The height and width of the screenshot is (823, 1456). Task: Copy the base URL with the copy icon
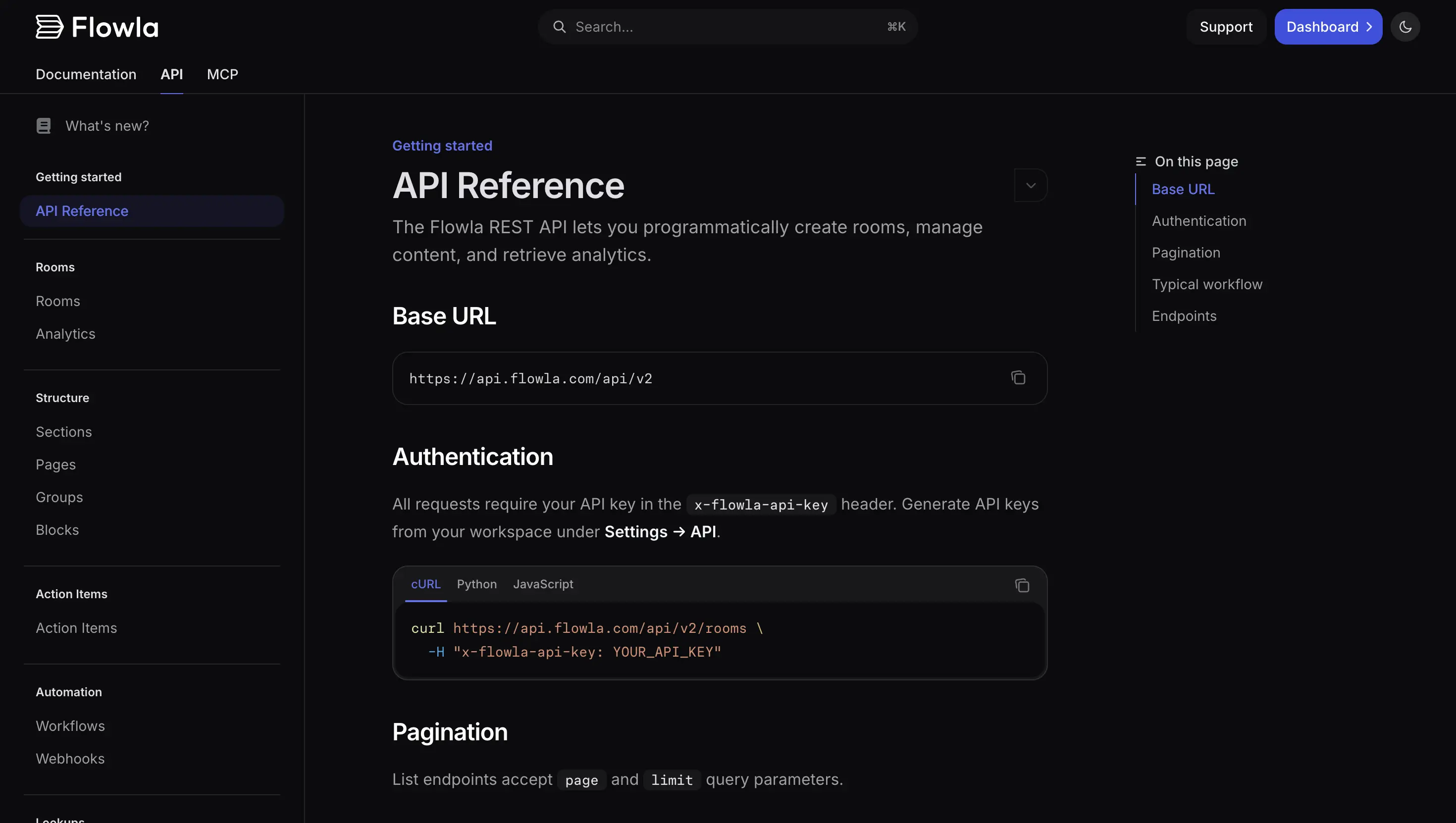point(1018,378)
